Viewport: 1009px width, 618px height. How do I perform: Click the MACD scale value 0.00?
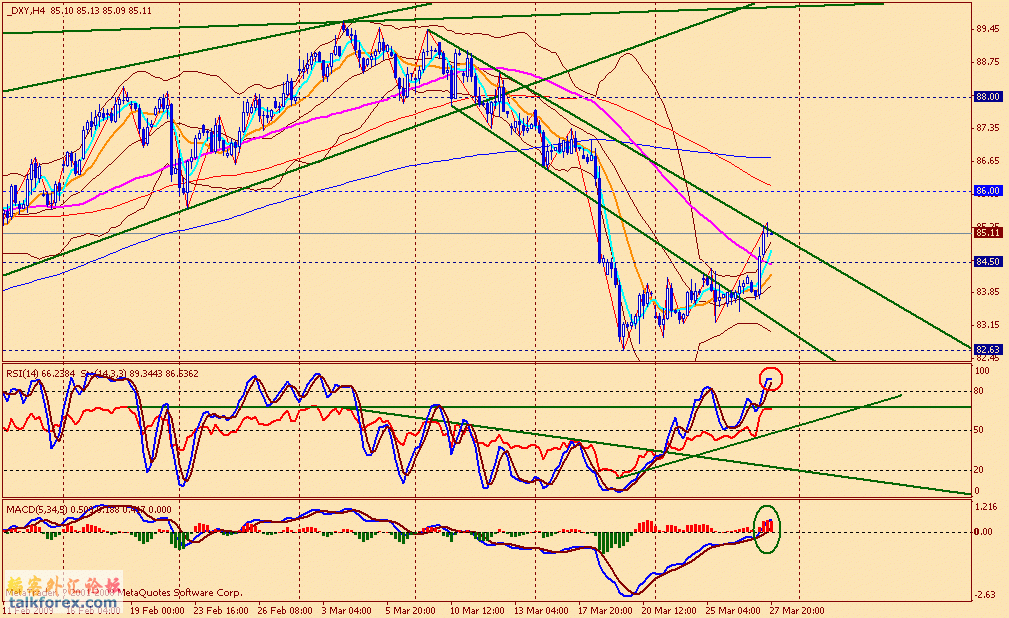point(983,532)
